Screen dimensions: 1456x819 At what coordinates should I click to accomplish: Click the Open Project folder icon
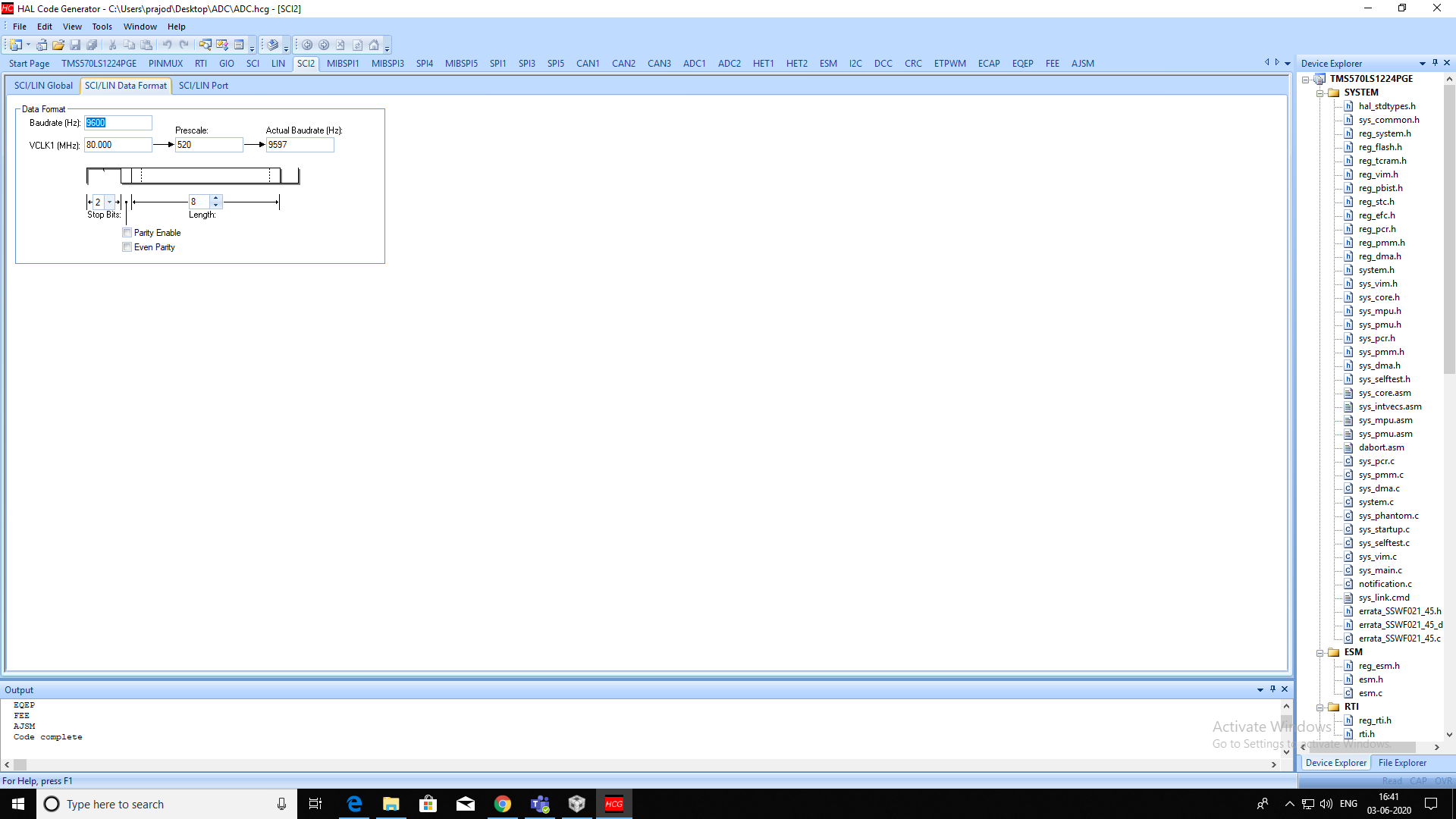pyautogui.click(x=58, y=45)
